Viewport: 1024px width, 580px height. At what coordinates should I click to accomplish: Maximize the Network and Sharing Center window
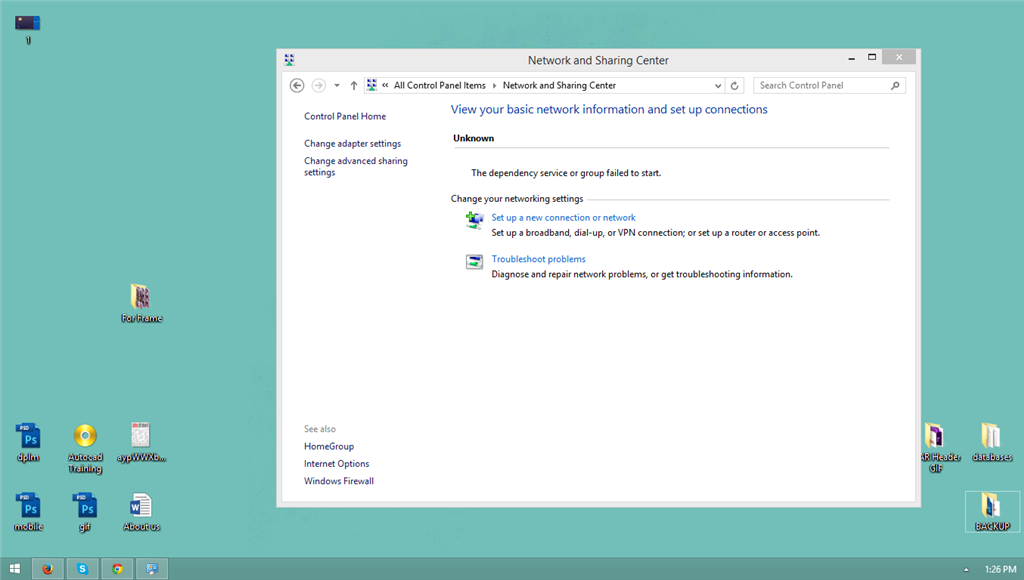point(872,57)
